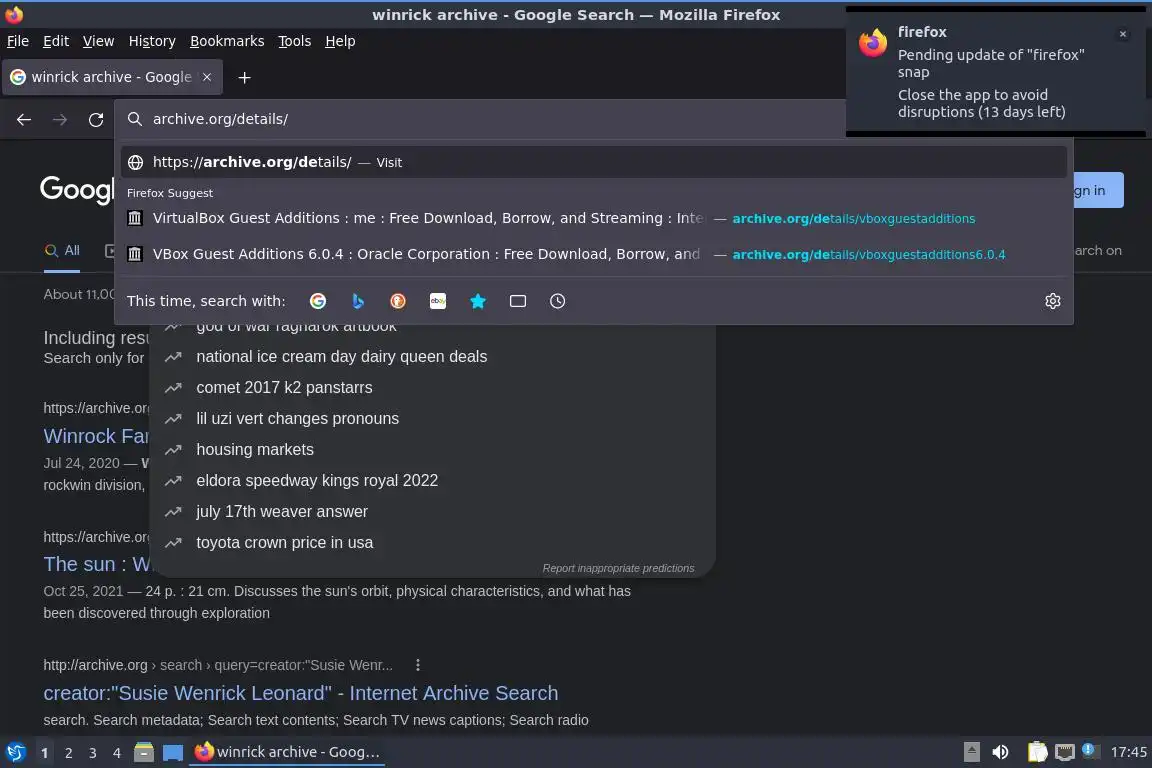Search in History clock icon
Screen dimensions: 1152x768
pyautogui.click(x=558, y=301)
